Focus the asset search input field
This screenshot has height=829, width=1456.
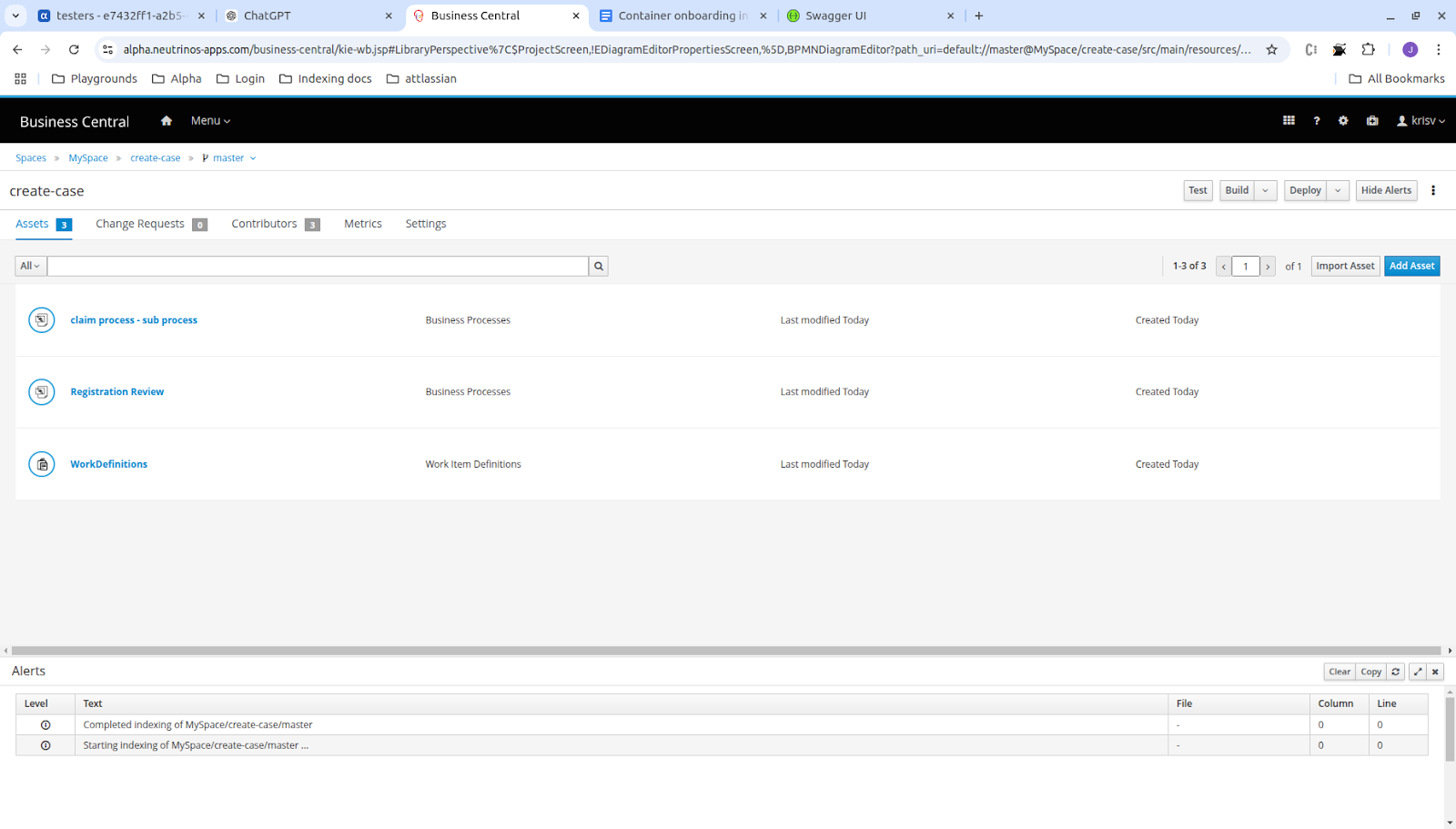318,266
